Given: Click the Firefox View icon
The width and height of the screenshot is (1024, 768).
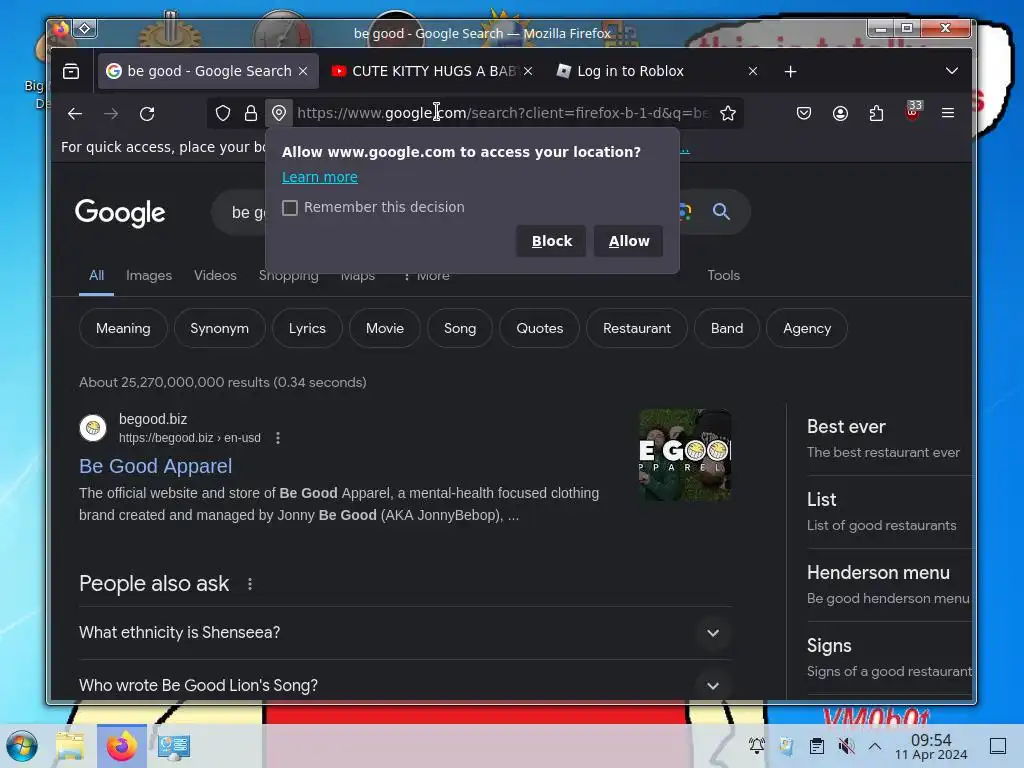Looking at the screenshot, I should click(x=71, y=71).
